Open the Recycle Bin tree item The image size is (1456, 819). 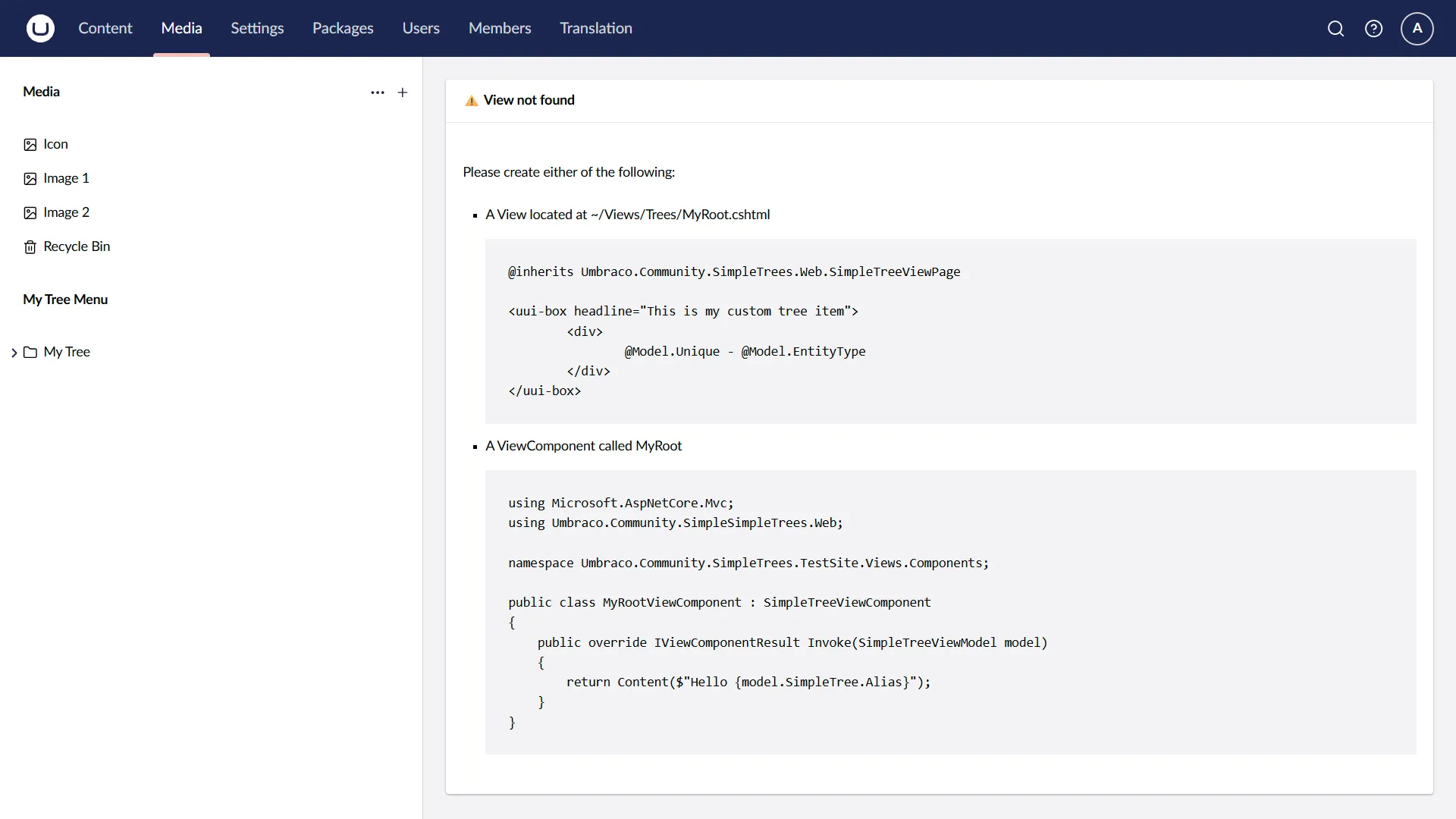[x=77, y=246]
